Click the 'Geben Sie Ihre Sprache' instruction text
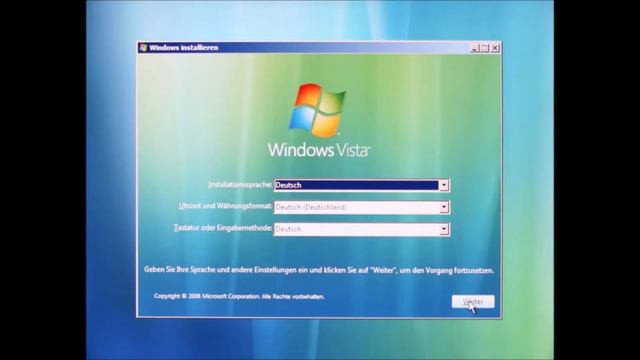Viewport: 640px width, 360px height. click(x=319, y=270)
